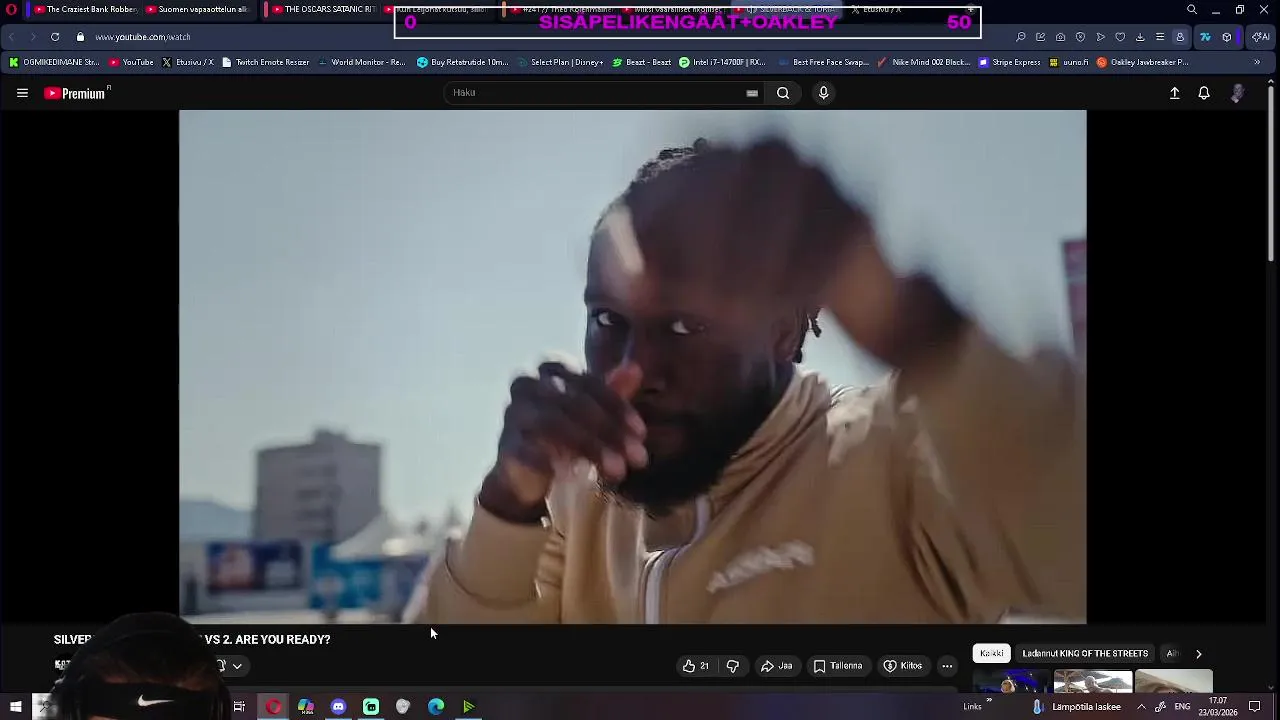Image resolution: width=1280 pixels, height=720 pixels.
Task: Open Windows notification center
Action: pos(1255,707)
